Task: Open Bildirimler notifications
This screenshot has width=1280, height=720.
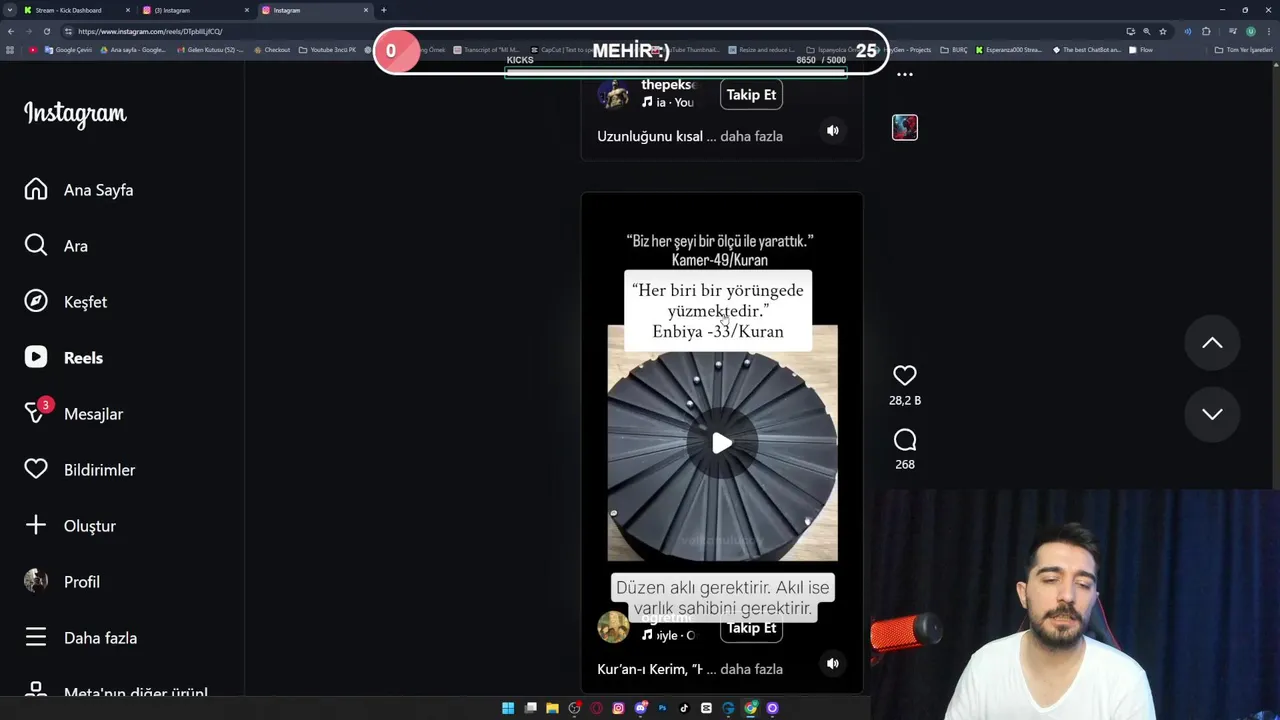Action: point(80,470)
